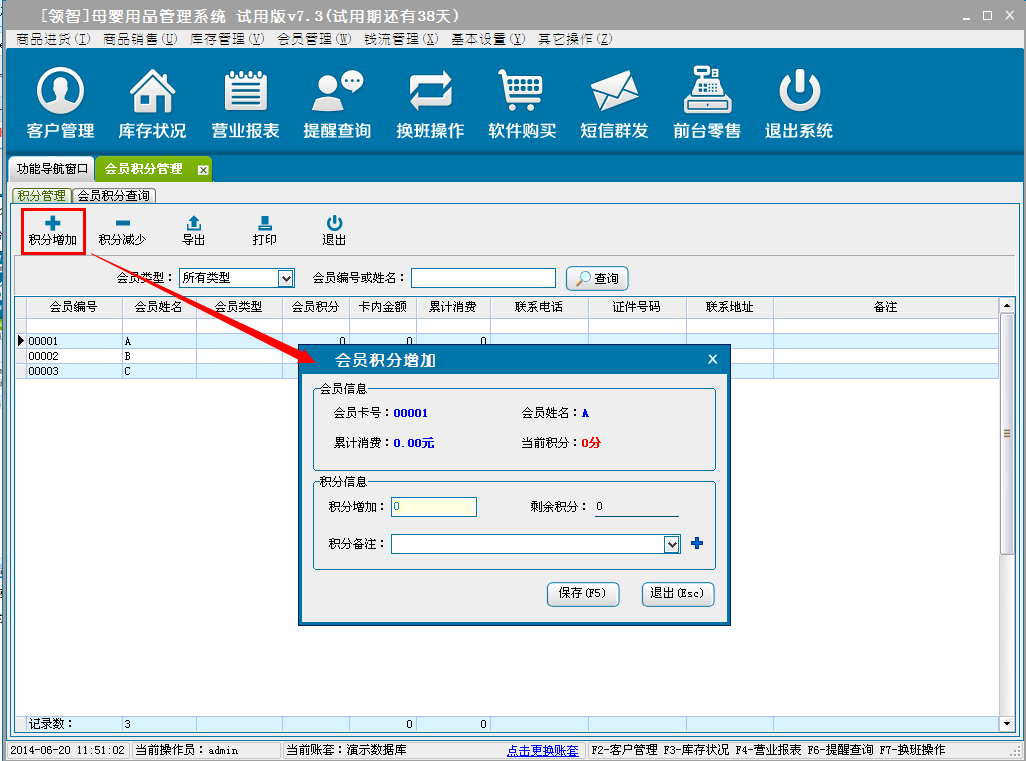Switch to the 会员积分查询 tab

click(x=114, y=196)
